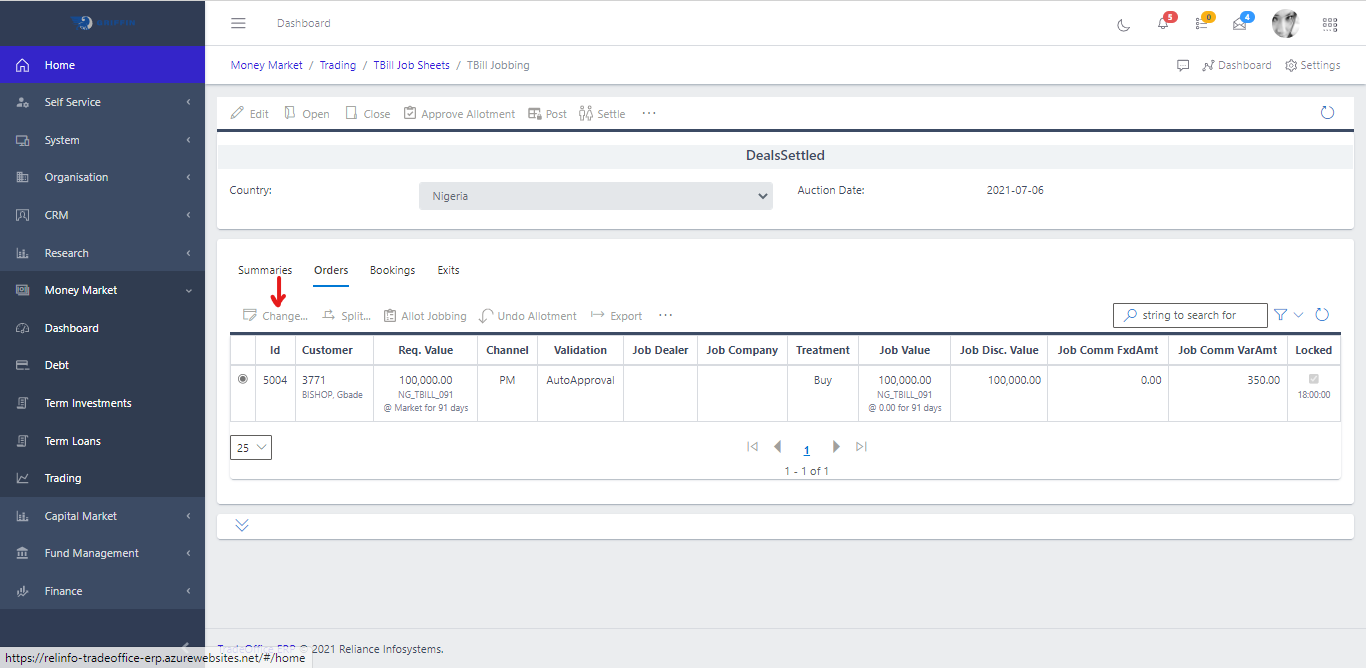This screenshot has height=668, width=1366.
Task: Go to next page in pagination
Action: tap(836, 447)
